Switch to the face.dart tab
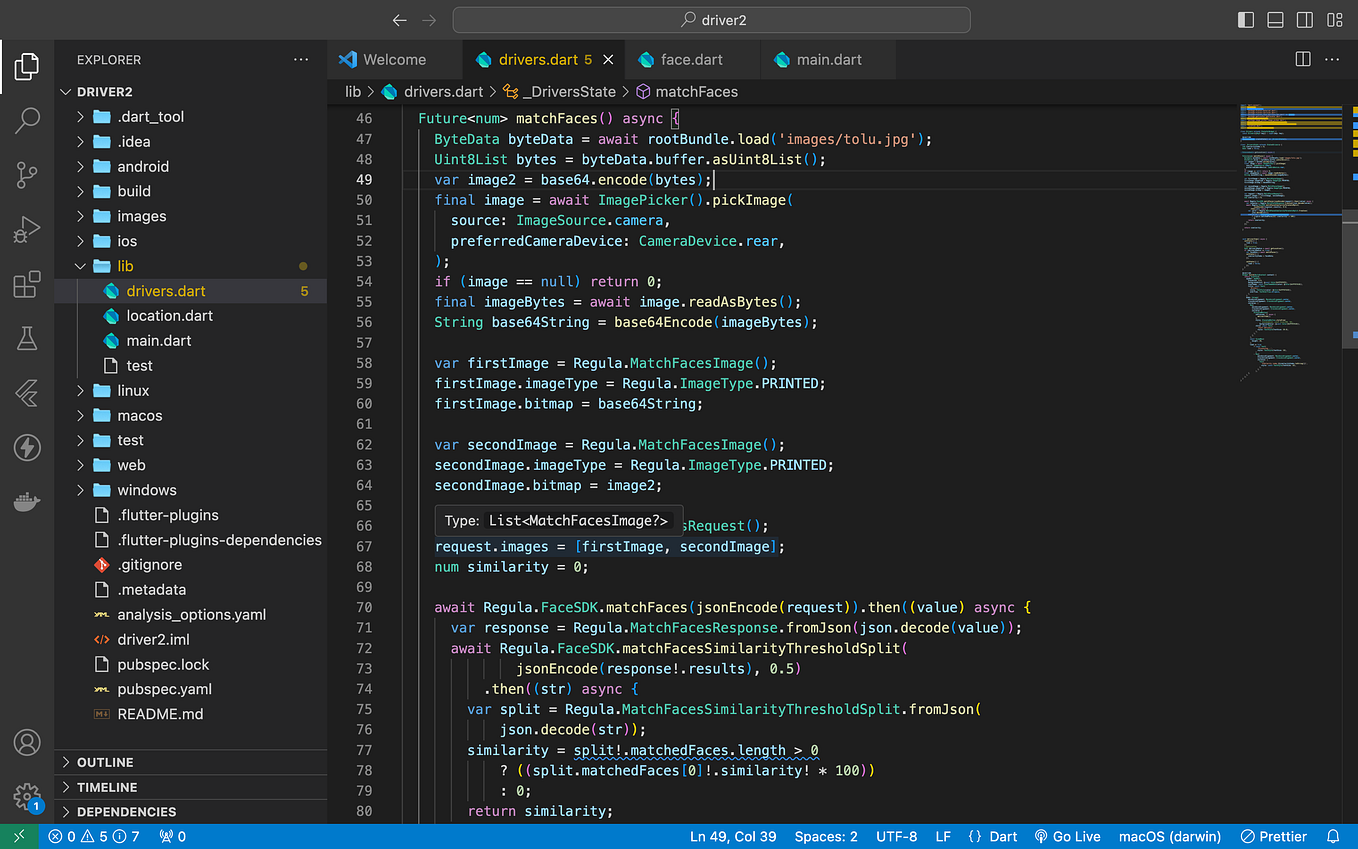Screen dimensions: 1358x849 [x=691, y=60]
